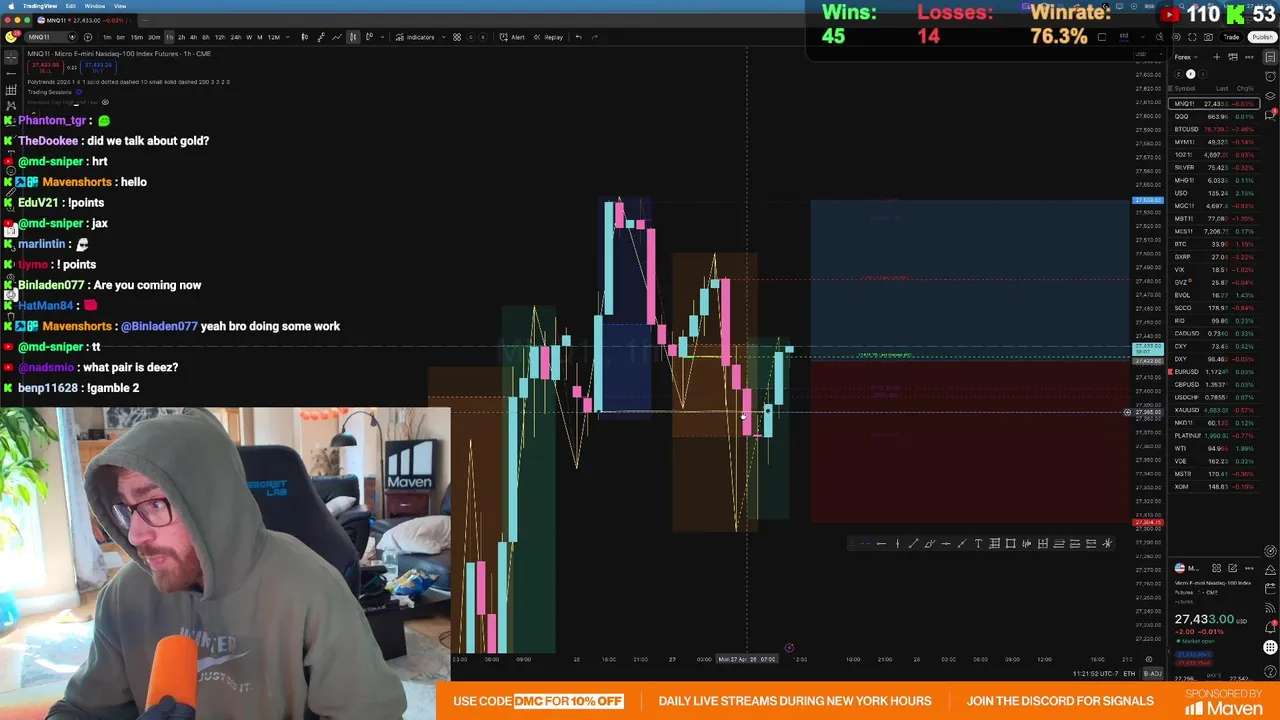This screenshot has width=1280, height=720.
Task: Create an Alert
Action: click(512, 37)
